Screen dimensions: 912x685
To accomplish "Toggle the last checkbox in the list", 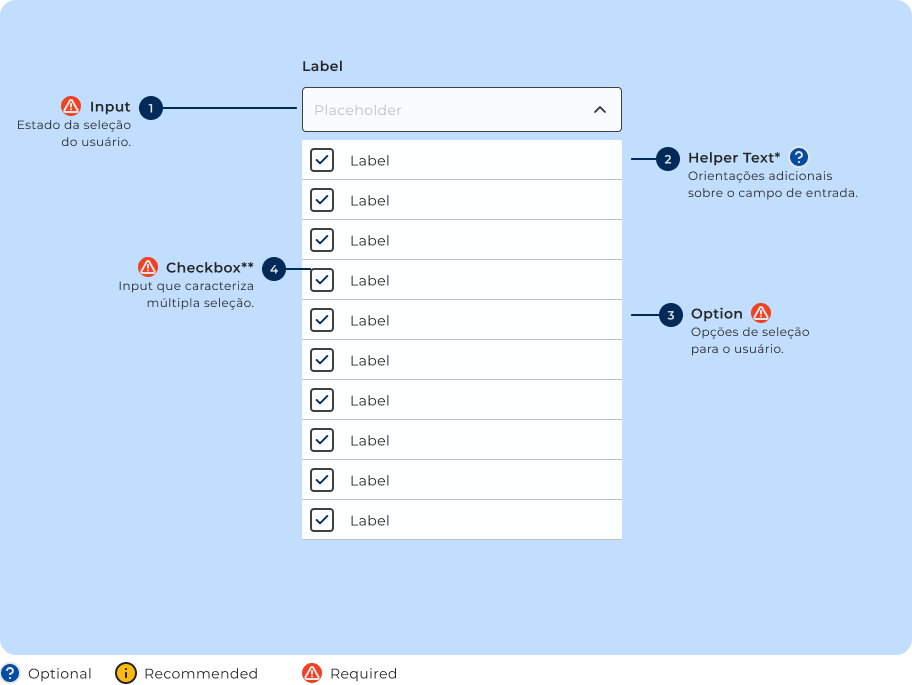I will 322,520.
